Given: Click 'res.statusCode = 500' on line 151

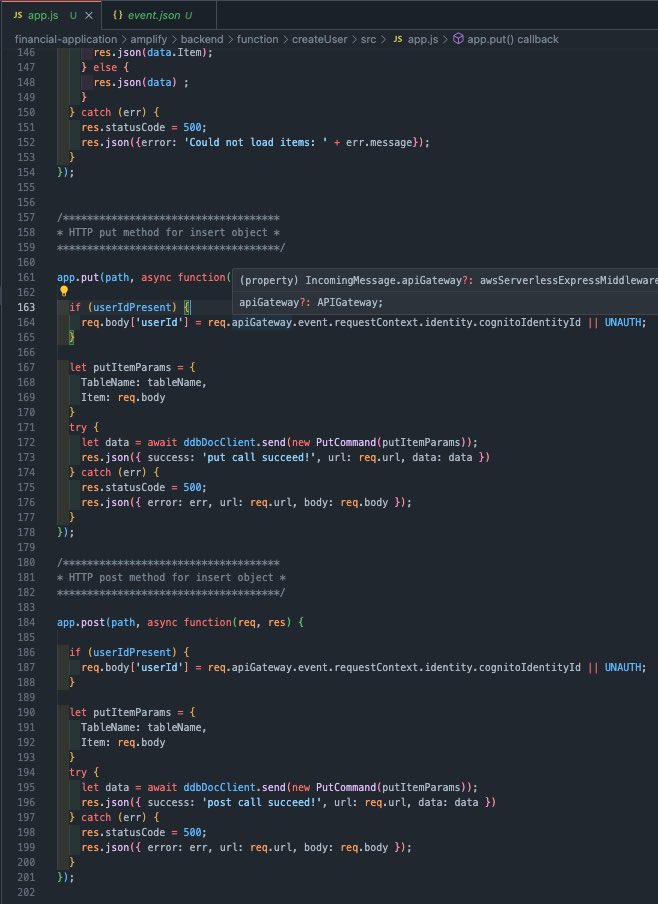Looking at the screenshot, I should coord(141,127).
